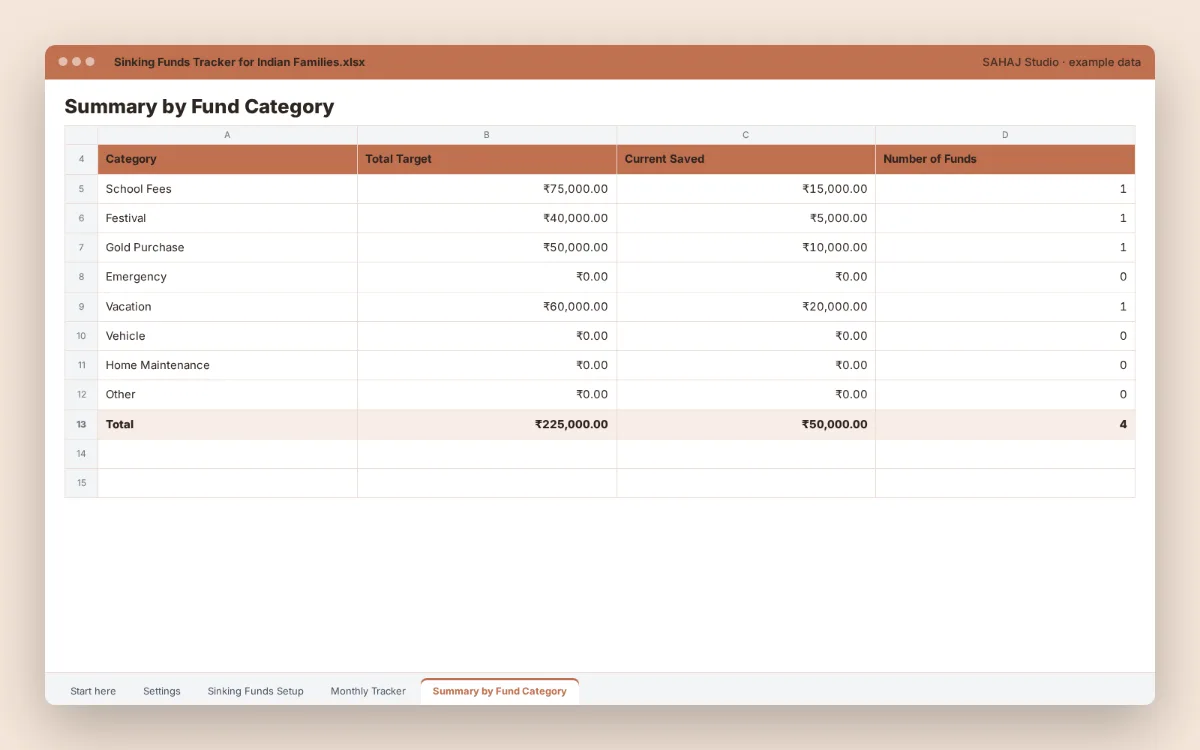Click the ₹225,000.00 total target cell
1200x750 pixels.
[487, 424]
